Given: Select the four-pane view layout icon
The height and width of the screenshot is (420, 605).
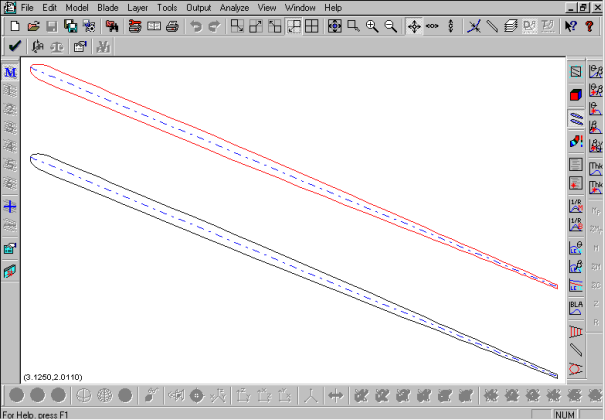Looking at the screenshot, I should tap(311, 26).
